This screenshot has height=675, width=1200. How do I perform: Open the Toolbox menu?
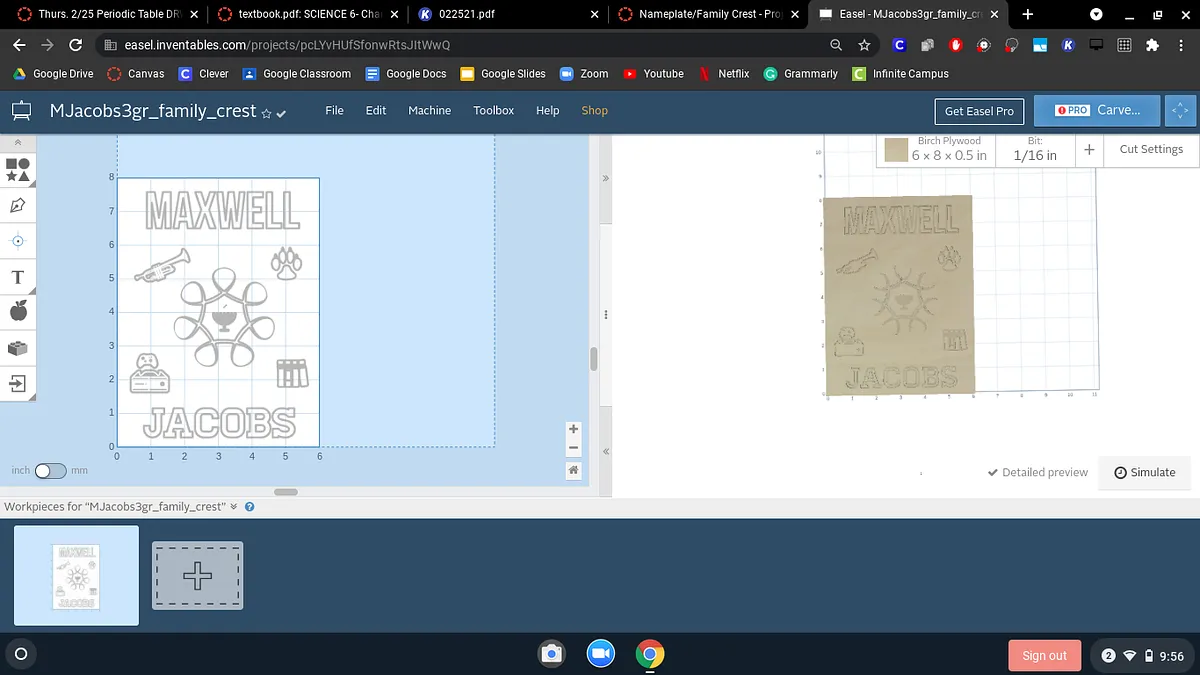(x=493, y=110)
